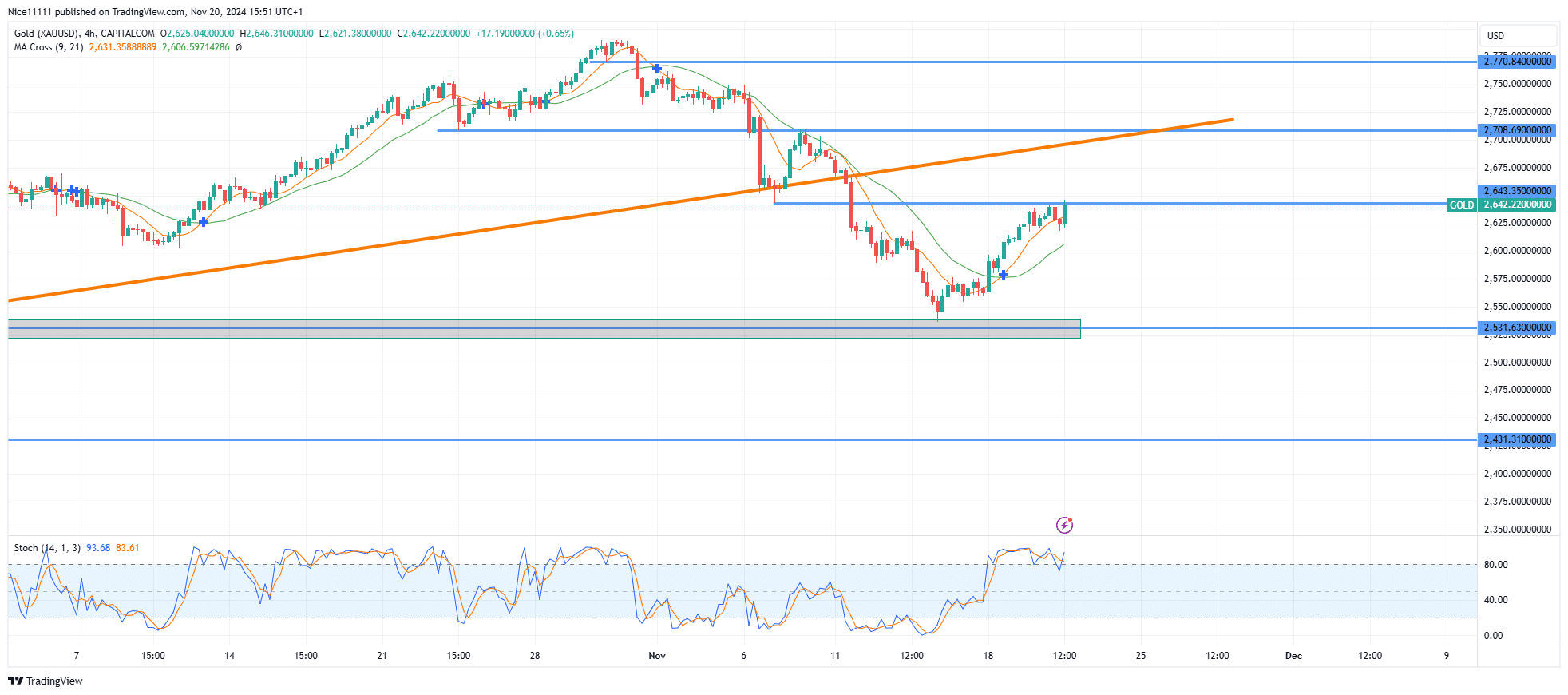
Task: Click the 2,708.69 price level label
Action: (x=1517, y=130)
